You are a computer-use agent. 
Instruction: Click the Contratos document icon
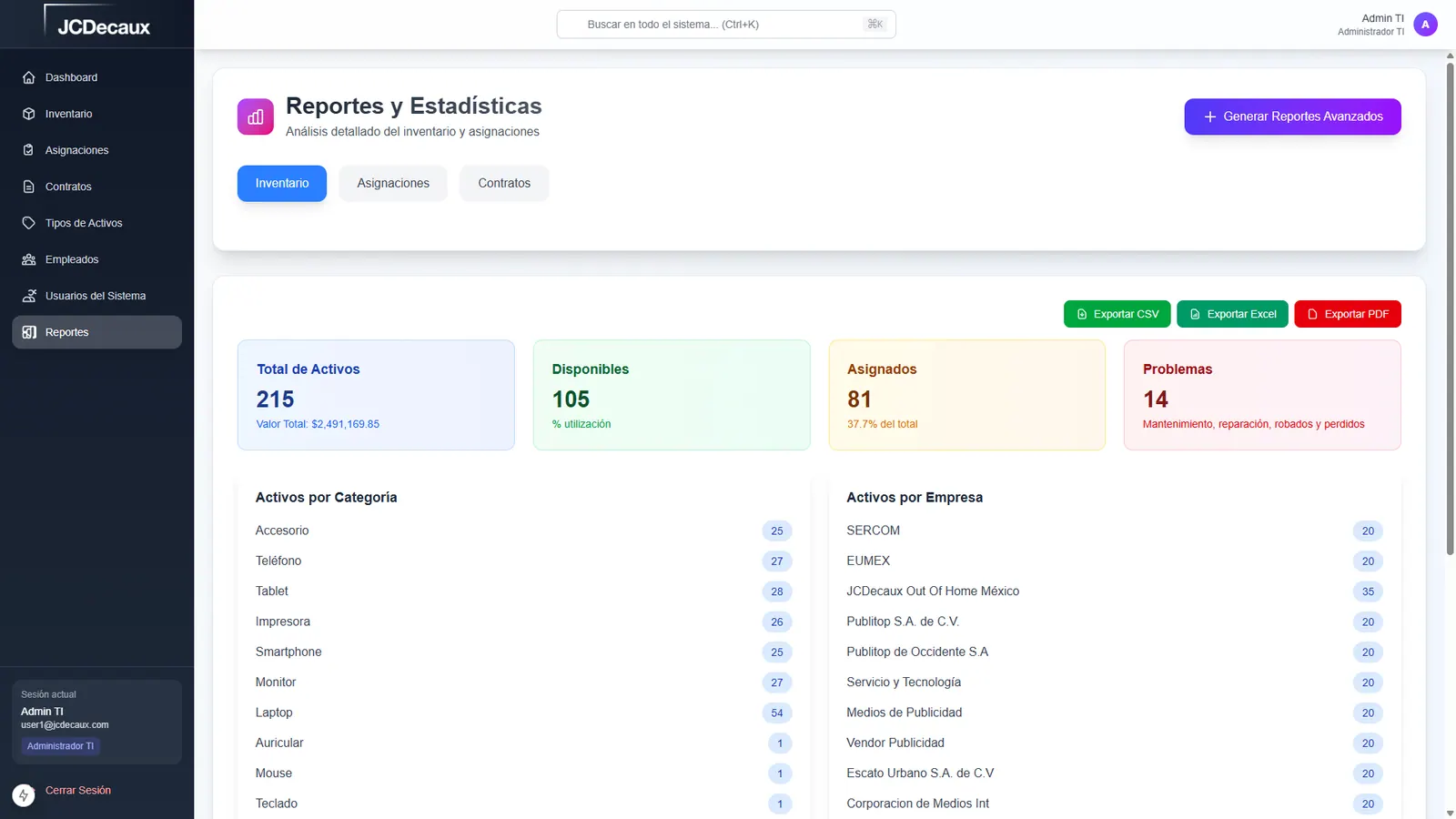[x=29, y=187]
